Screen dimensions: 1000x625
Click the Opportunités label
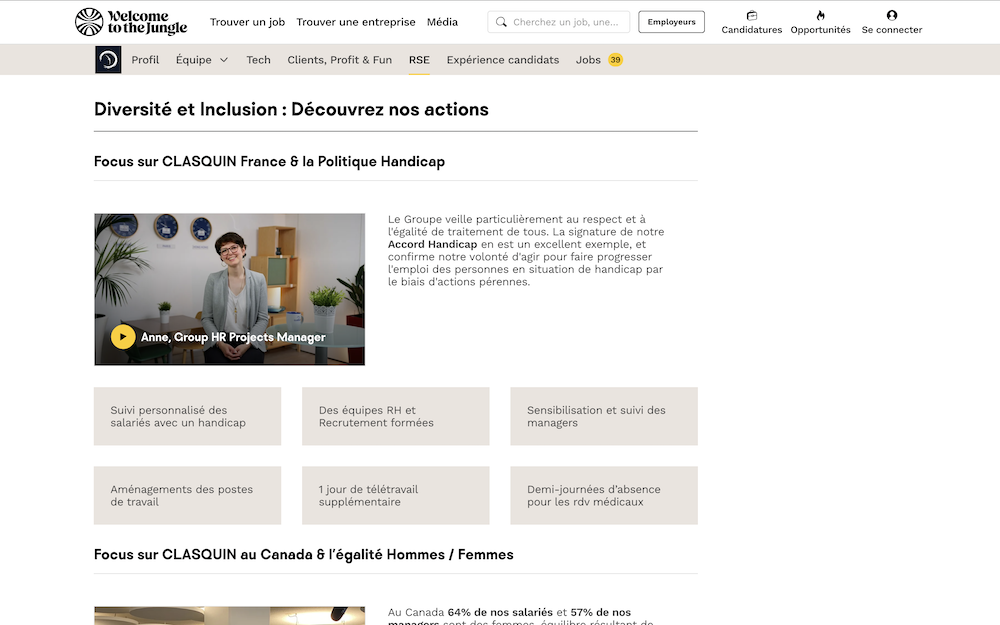[x=821, y=30]
